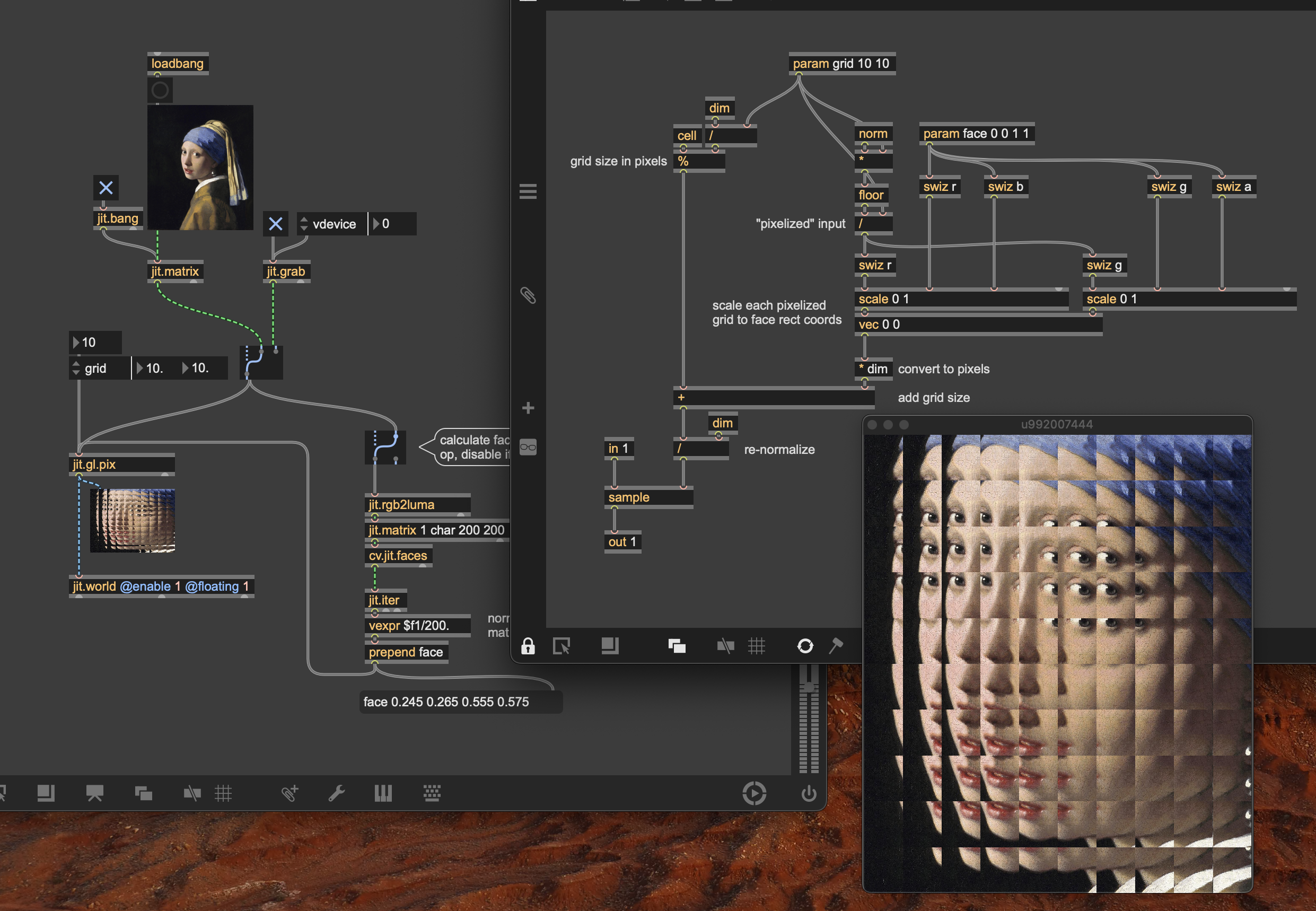Select the jit.grab object
The width and height of the screenshot is (1316, 911).
point(286,271)
